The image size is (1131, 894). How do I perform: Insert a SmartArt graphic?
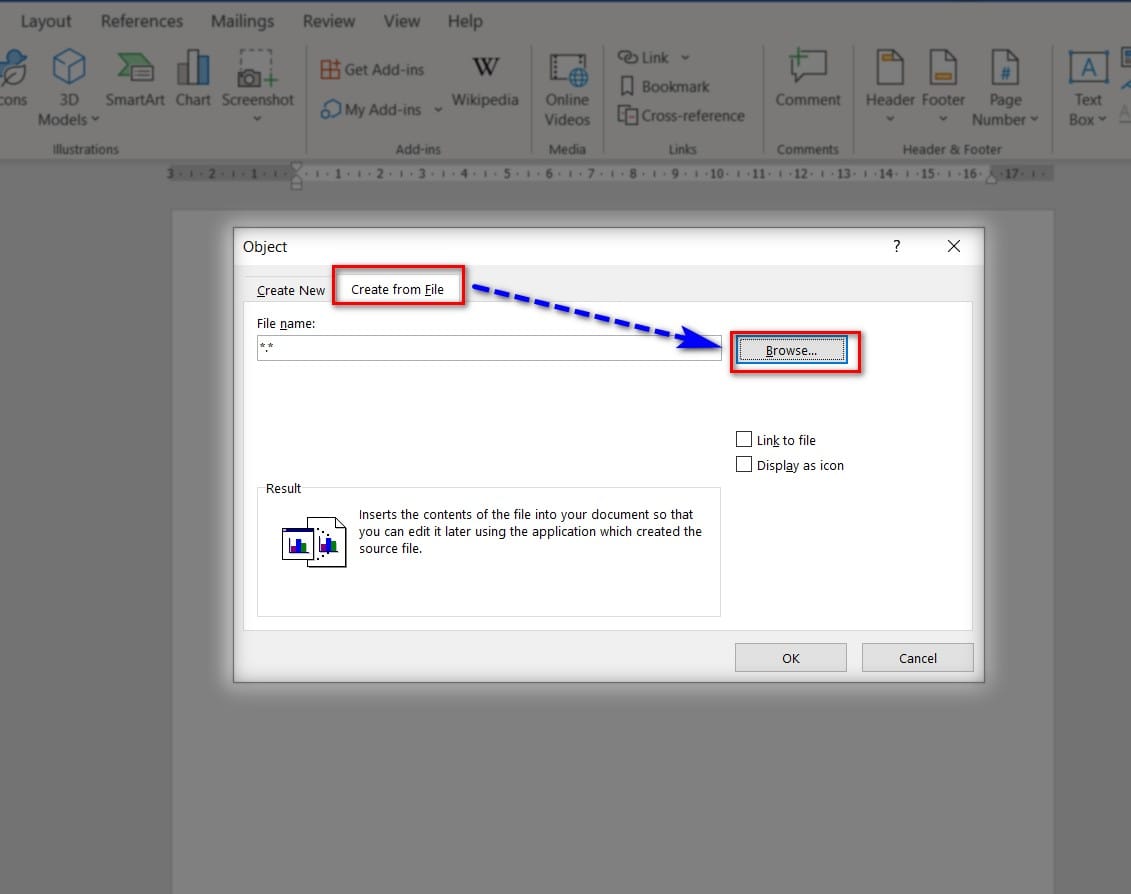tap(135, 80)
